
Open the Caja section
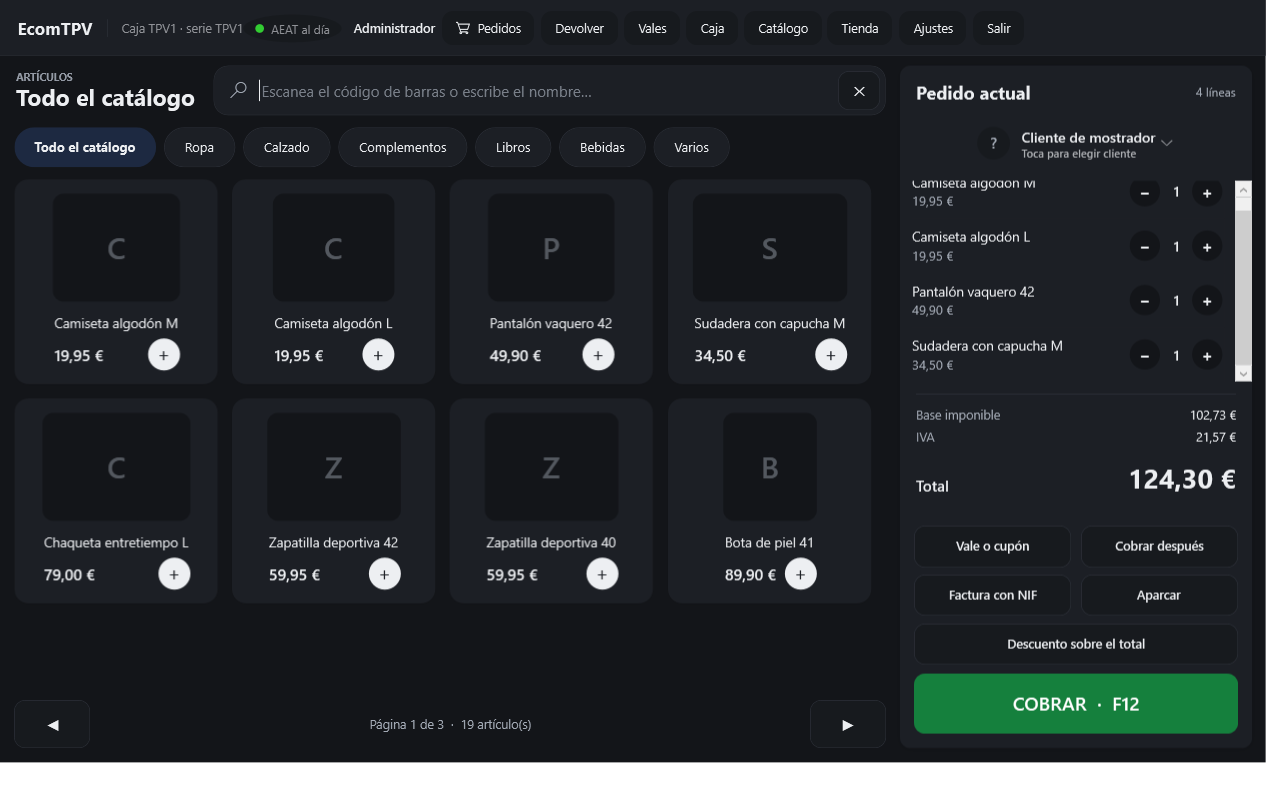[x=712, y=29]
